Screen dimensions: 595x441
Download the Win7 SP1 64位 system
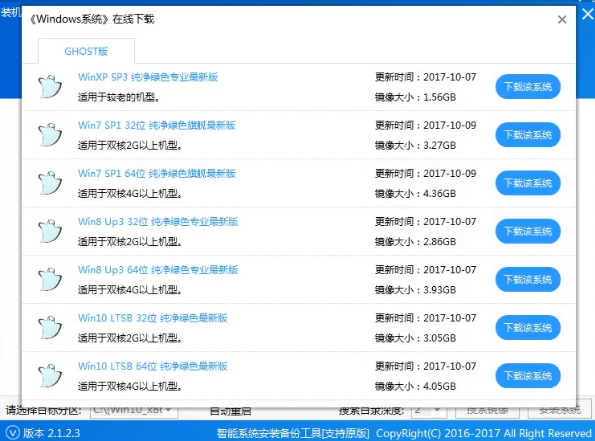click(528, 183)
